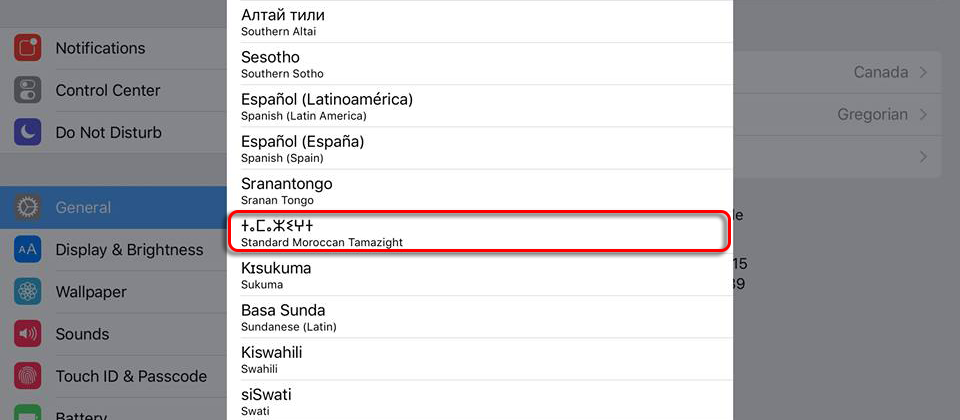Select Kiswahili Swahili language
Image resolution: width=960 pixels, height=420 pixels.
(x=479, y=359)
